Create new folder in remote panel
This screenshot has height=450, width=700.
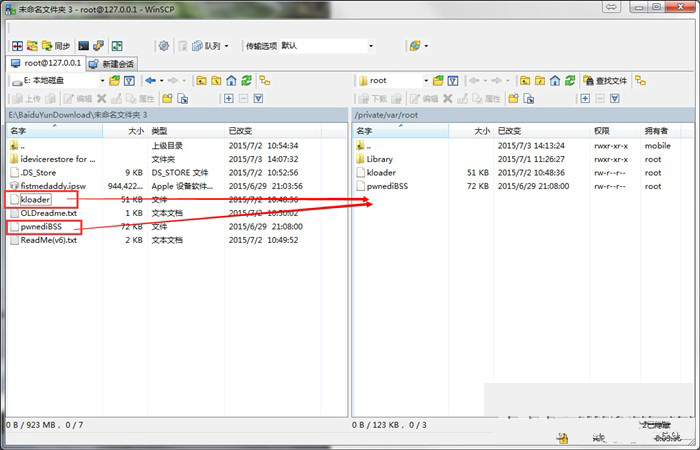[x=513, y=98]
